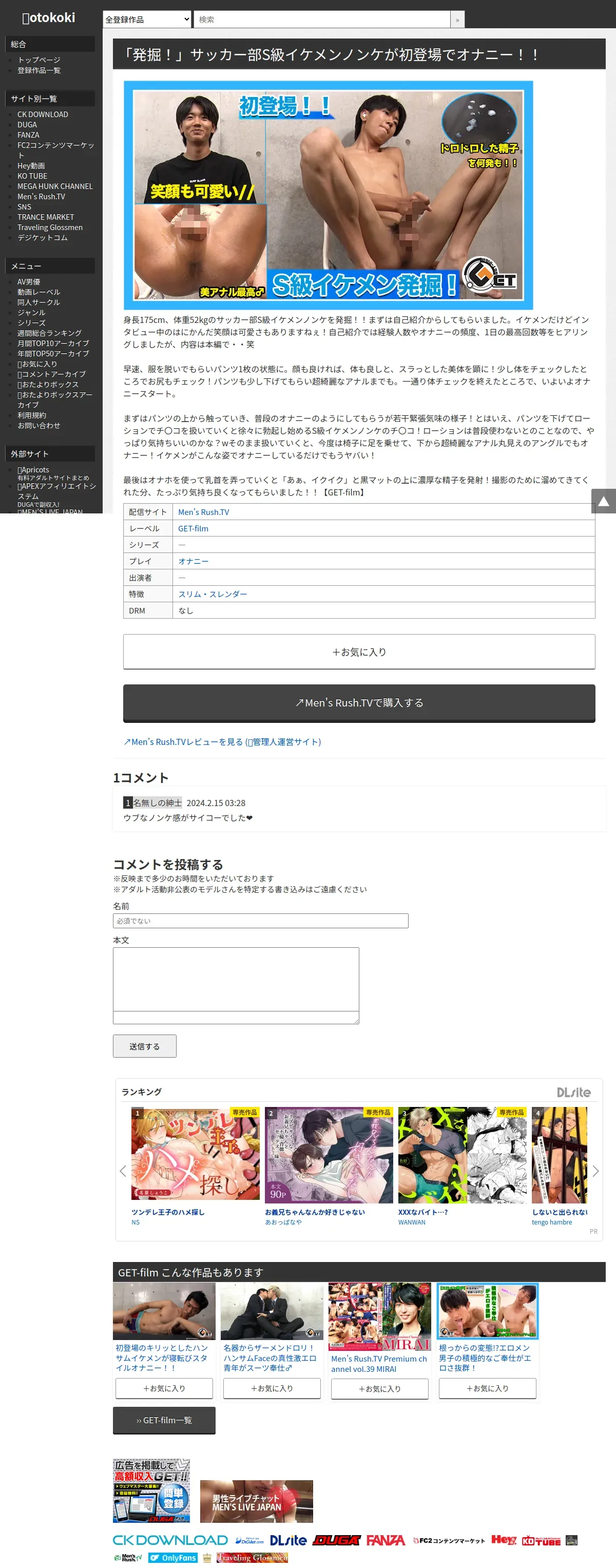
Task: Open the DLsite footer logo
Action: coord(288,1540)
